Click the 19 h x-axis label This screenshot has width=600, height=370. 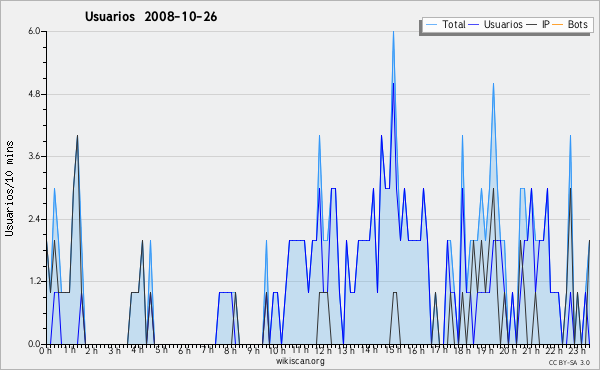tap(486, 350)
